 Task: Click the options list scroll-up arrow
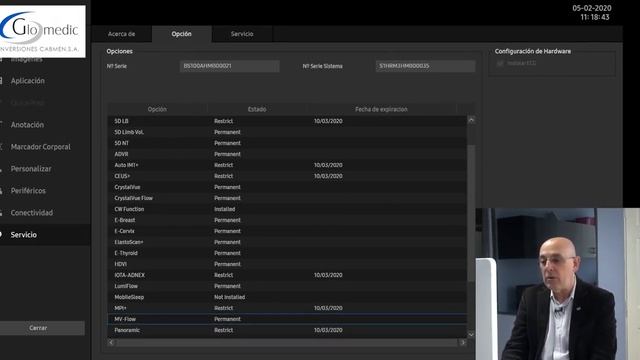pos(471,120)
